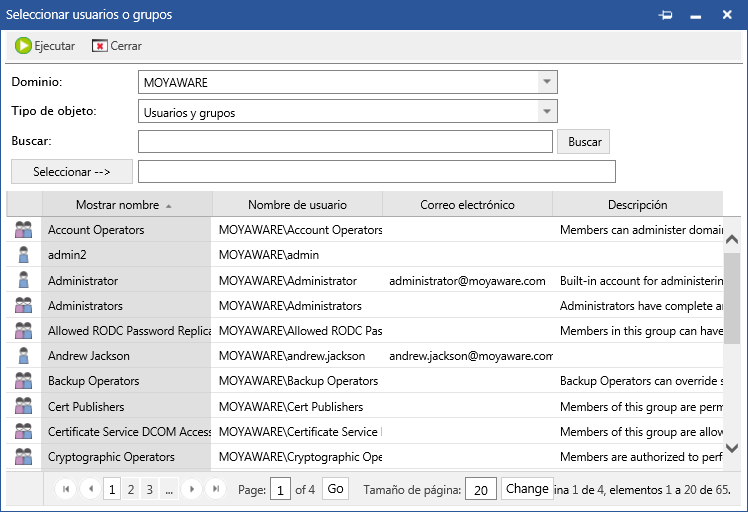
Task: Click the Buscar text input field
Action: 345,142
